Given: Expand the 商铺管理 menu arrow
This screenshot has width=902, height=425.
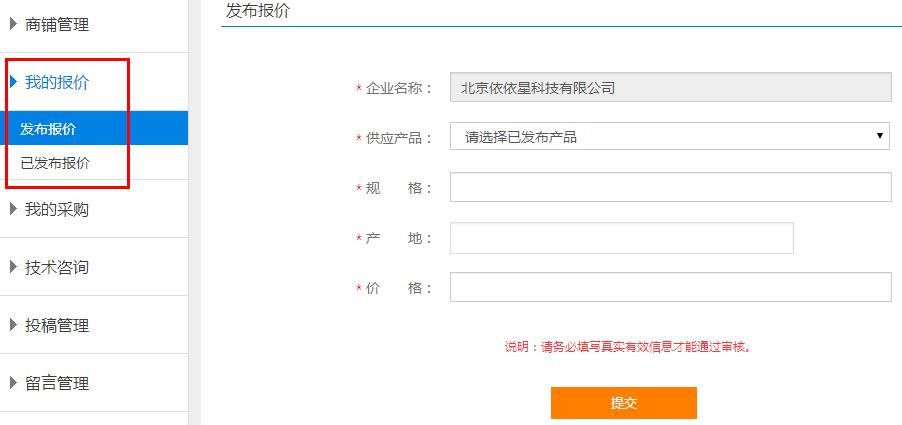Looking at the screenshot, I should coord(14,24).
